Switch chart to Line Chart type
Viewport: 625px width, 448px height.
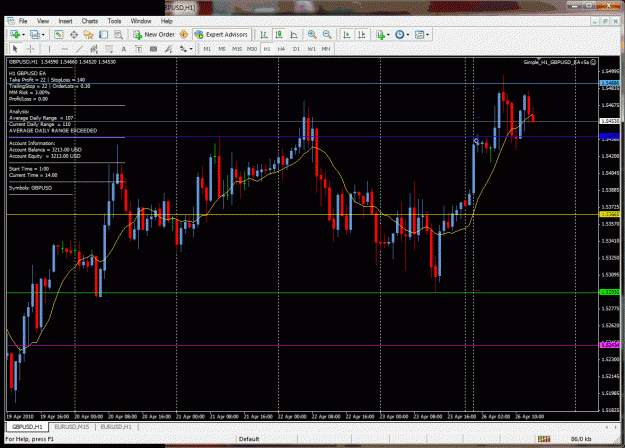[294, 35]
